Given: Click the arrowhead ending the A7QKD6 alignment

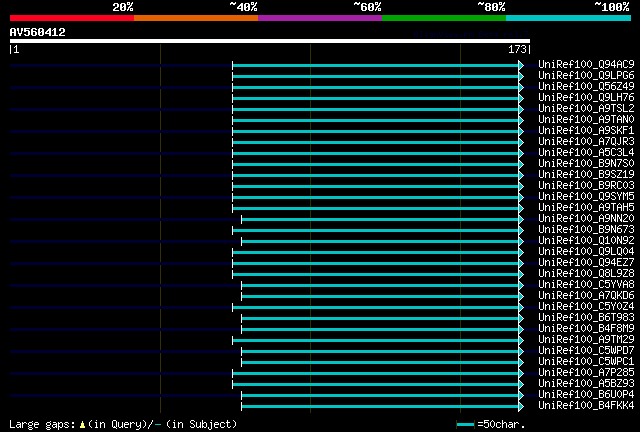Looking at the screenshot, I should (x=521, y=296).
